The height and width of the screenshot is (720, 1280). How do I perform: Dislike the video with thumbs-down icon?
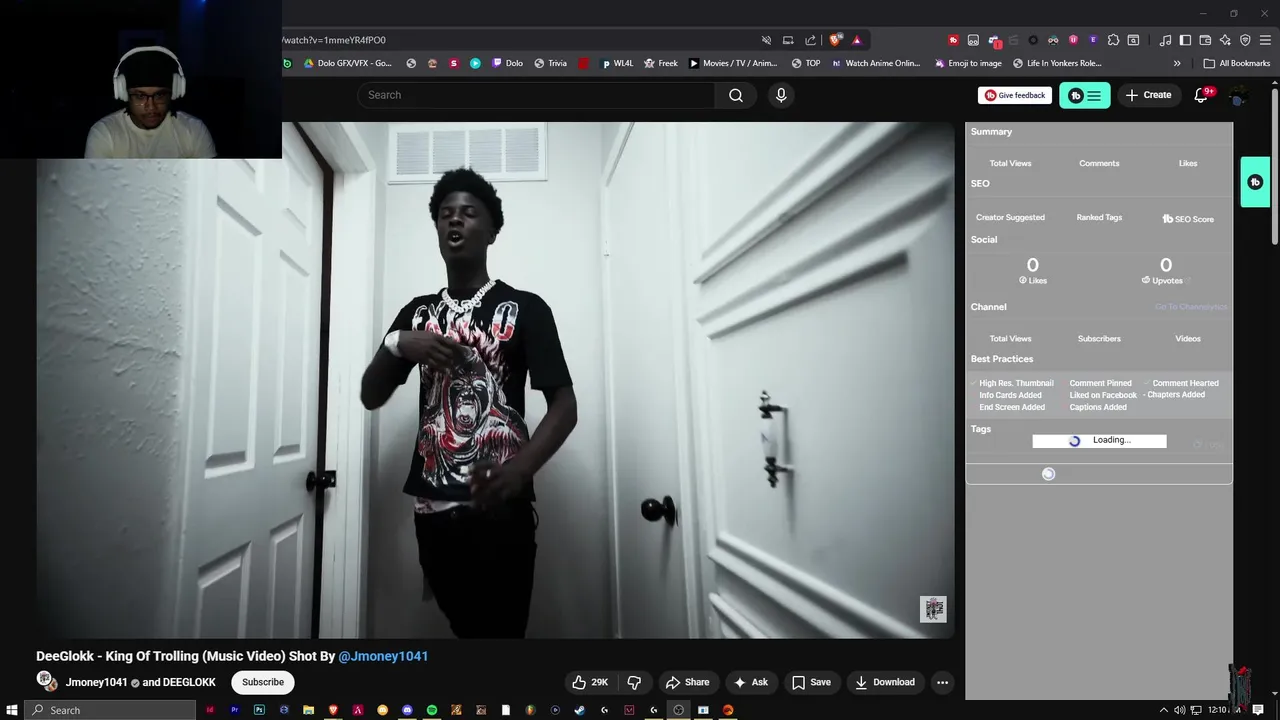(634, 682)
